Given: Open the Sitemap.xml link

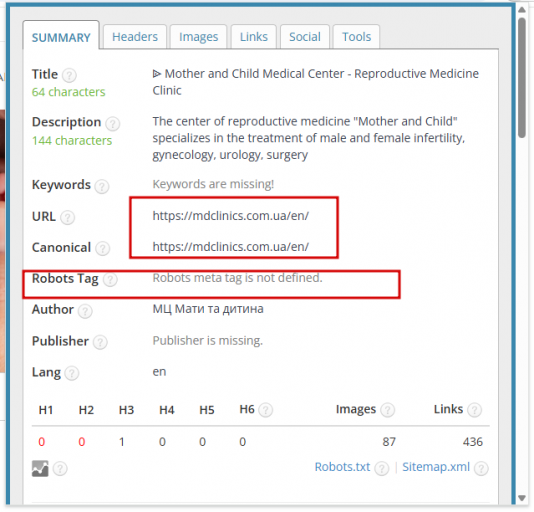Looking at the screenshot, I should 436,467.
